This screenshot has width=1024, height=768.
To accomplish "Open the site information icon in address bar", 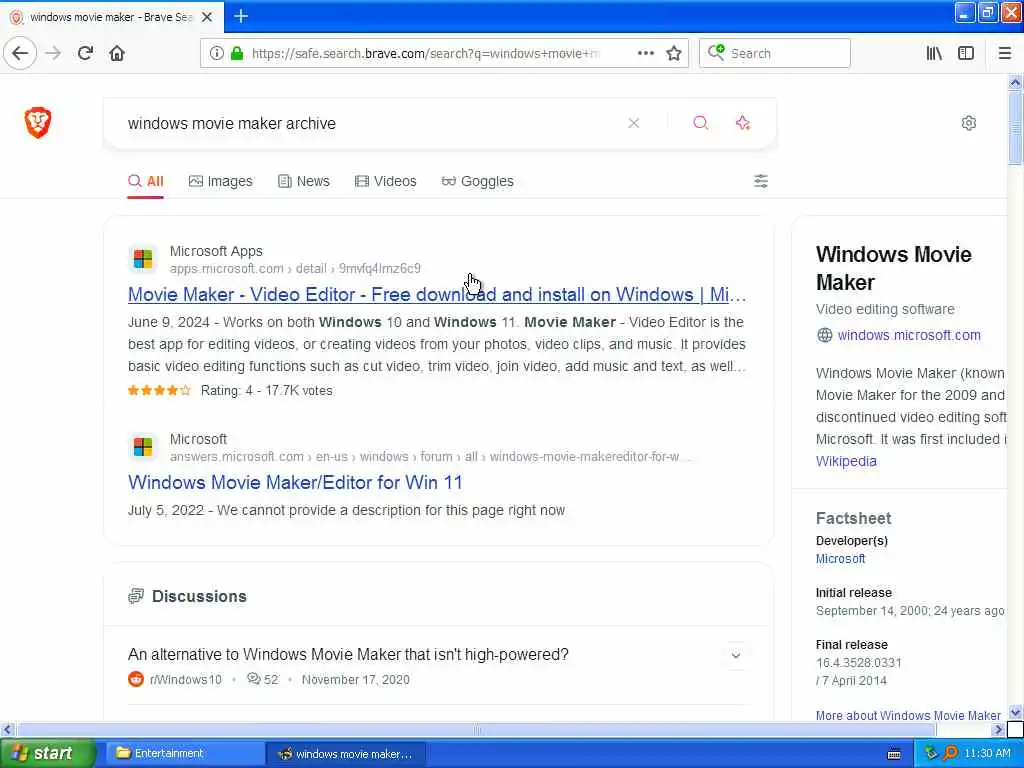I will [216, 54].
